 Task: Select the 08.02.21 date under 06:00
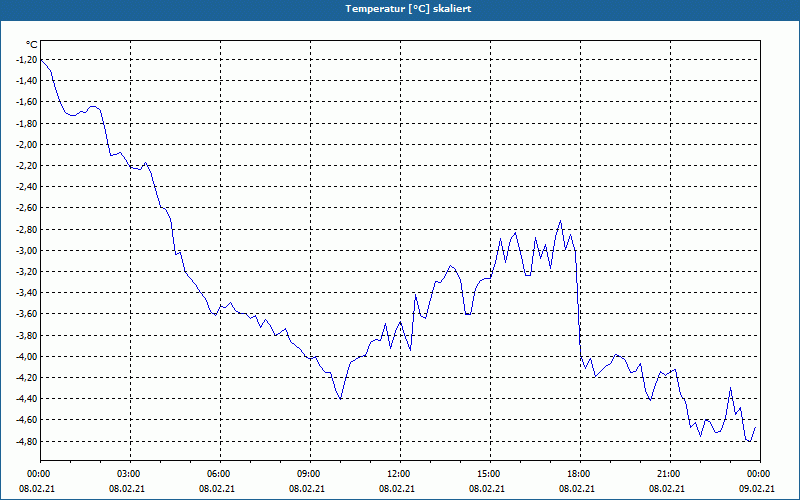[x=217, y=489]
